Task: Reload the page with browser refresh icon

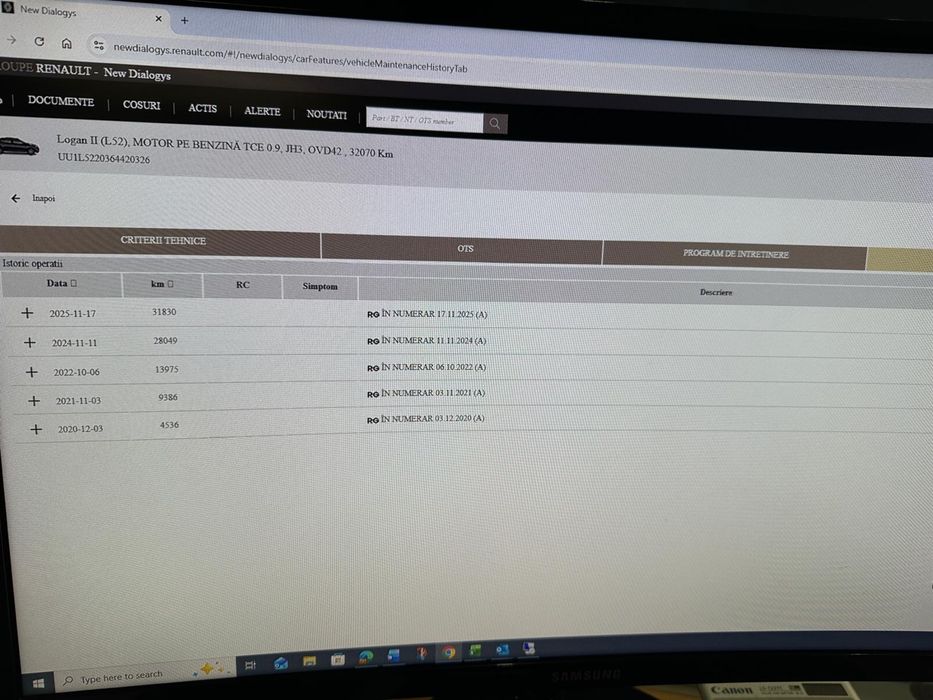Action: coord(39,41)
